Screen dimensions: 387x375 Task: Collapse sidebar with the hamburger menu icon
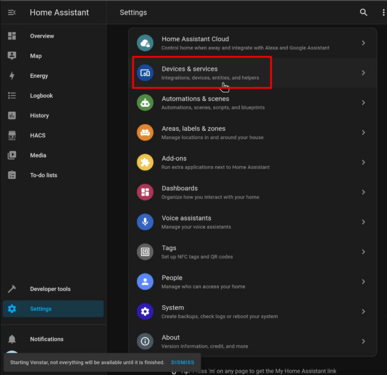(12, 13)
